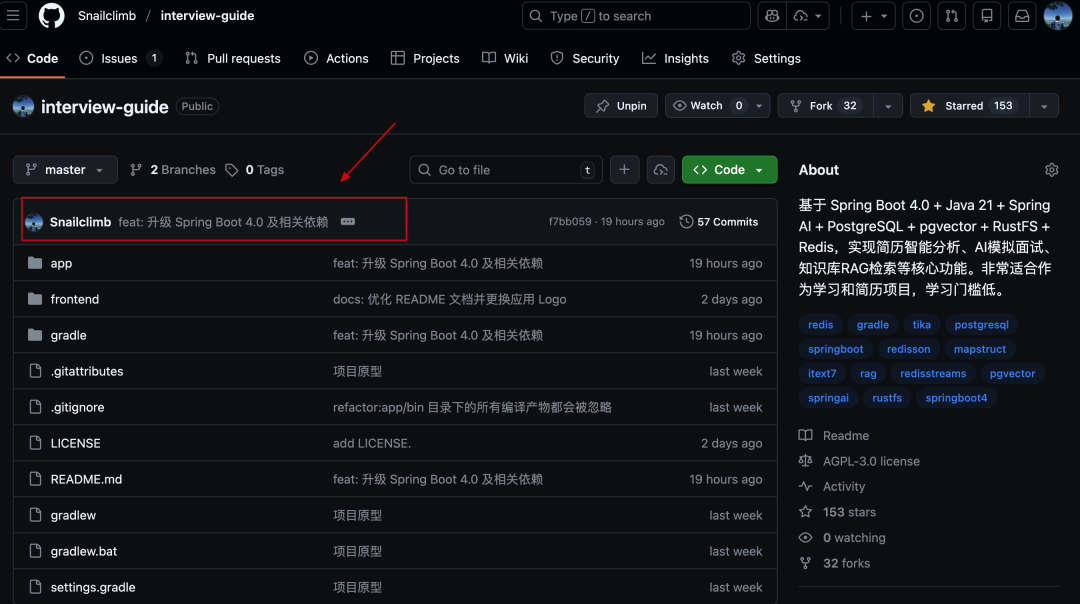
Task: Click the repositories icon in header
Action: [987, 16]
